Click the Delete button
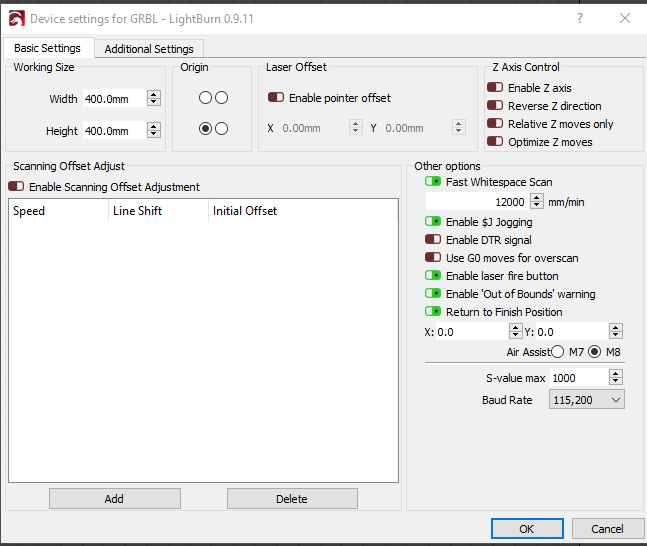Screen dimensions: 647x546 292,499
